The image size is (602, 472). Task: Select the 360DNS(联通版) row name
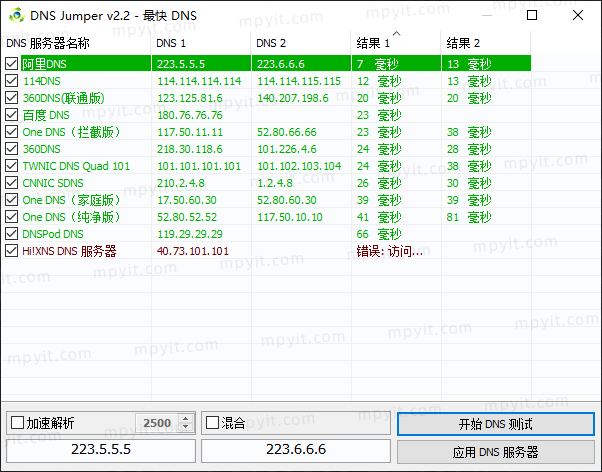[63, 98]
